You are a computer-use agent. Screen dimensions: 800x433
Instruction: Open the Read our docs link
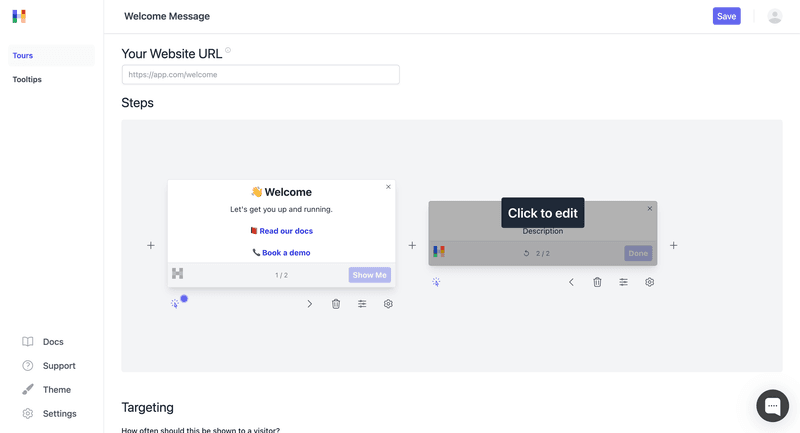pyautogui.click(x=285, y=231)
